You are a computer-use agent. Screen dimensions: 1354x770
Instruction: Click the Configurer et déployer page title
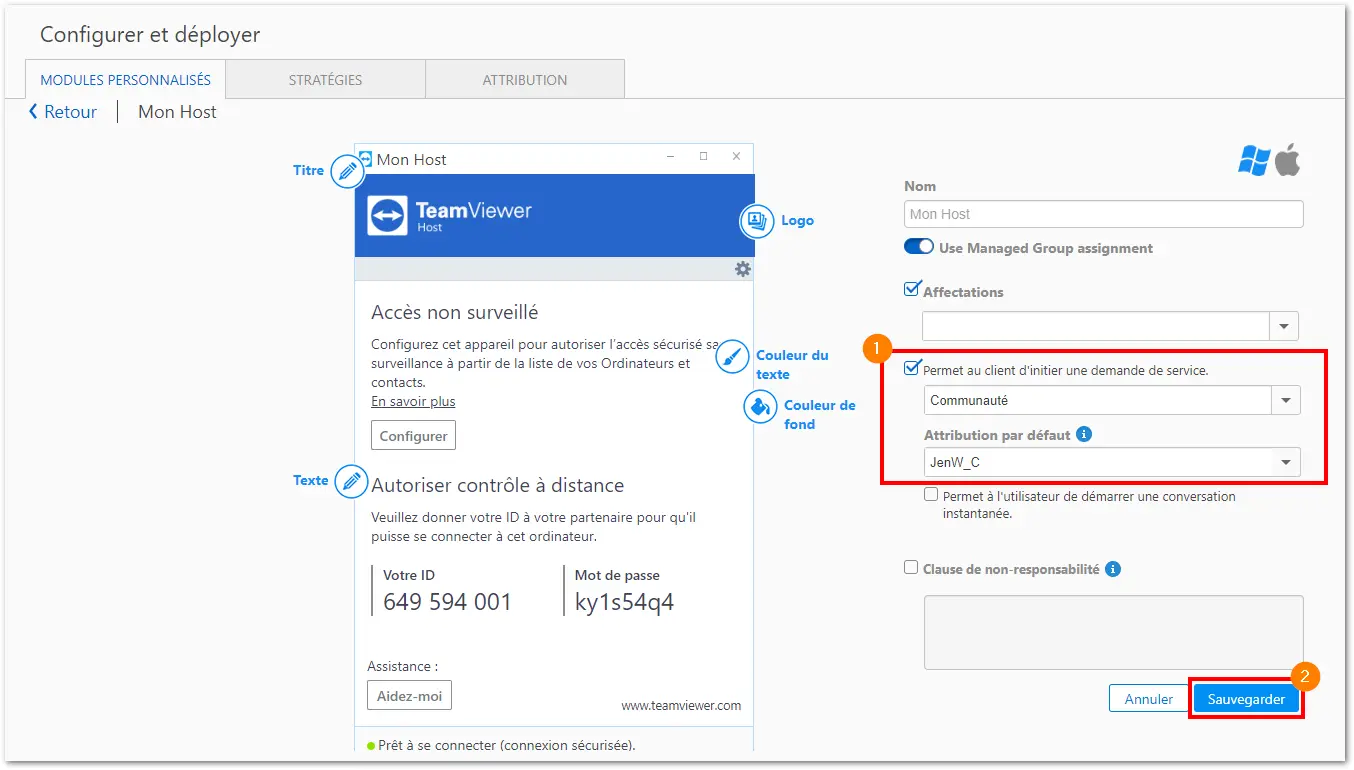coord(150,34)
